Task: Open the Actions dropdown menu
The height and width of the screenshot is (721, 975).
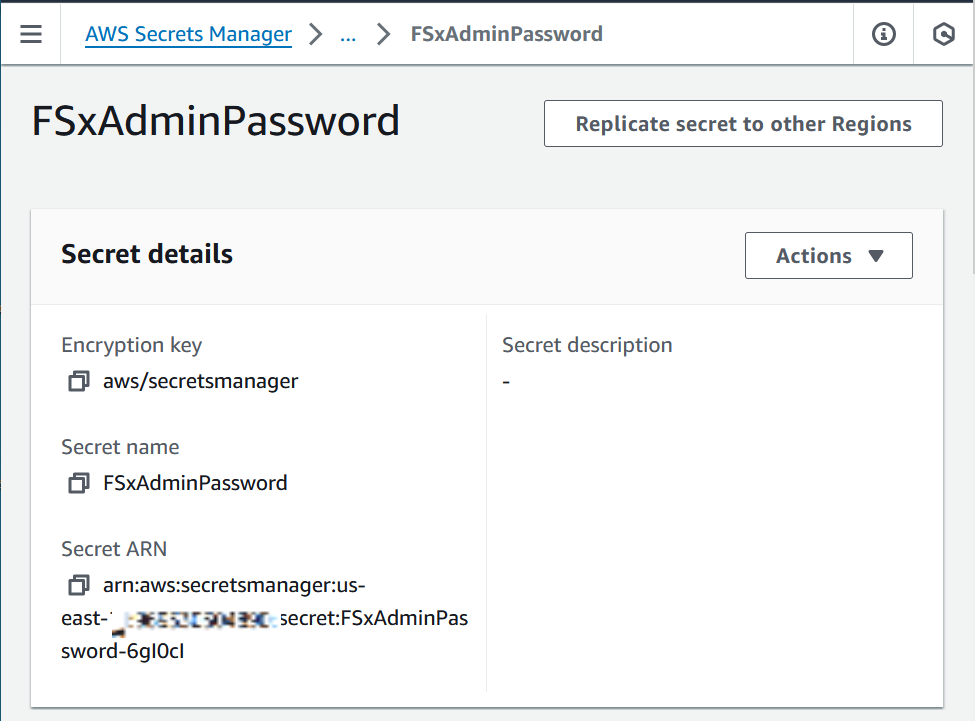Action: click(x=828, y=255)
